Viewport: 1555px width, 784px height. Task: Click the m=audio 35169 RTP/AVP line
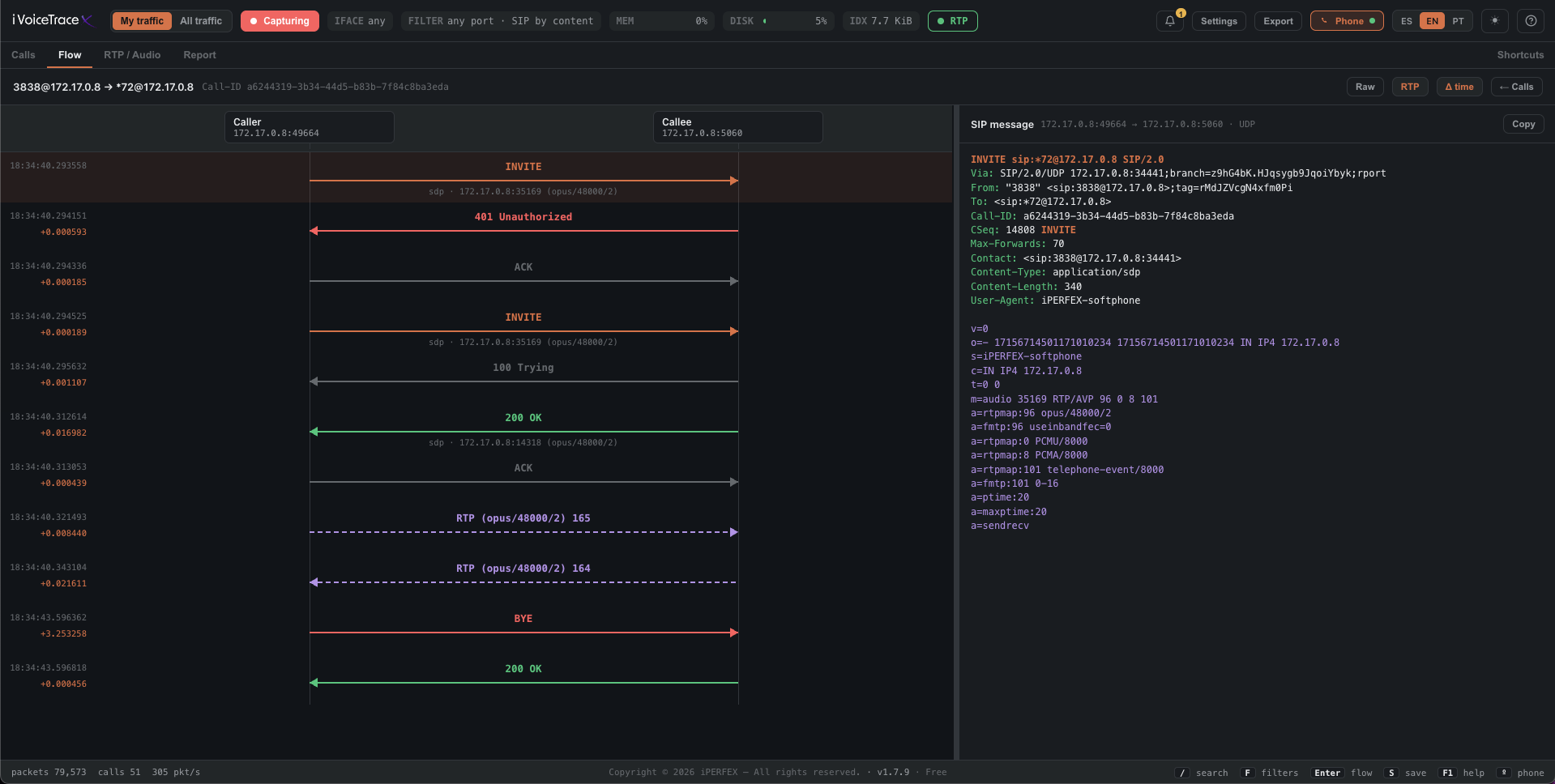[1064, 399]
